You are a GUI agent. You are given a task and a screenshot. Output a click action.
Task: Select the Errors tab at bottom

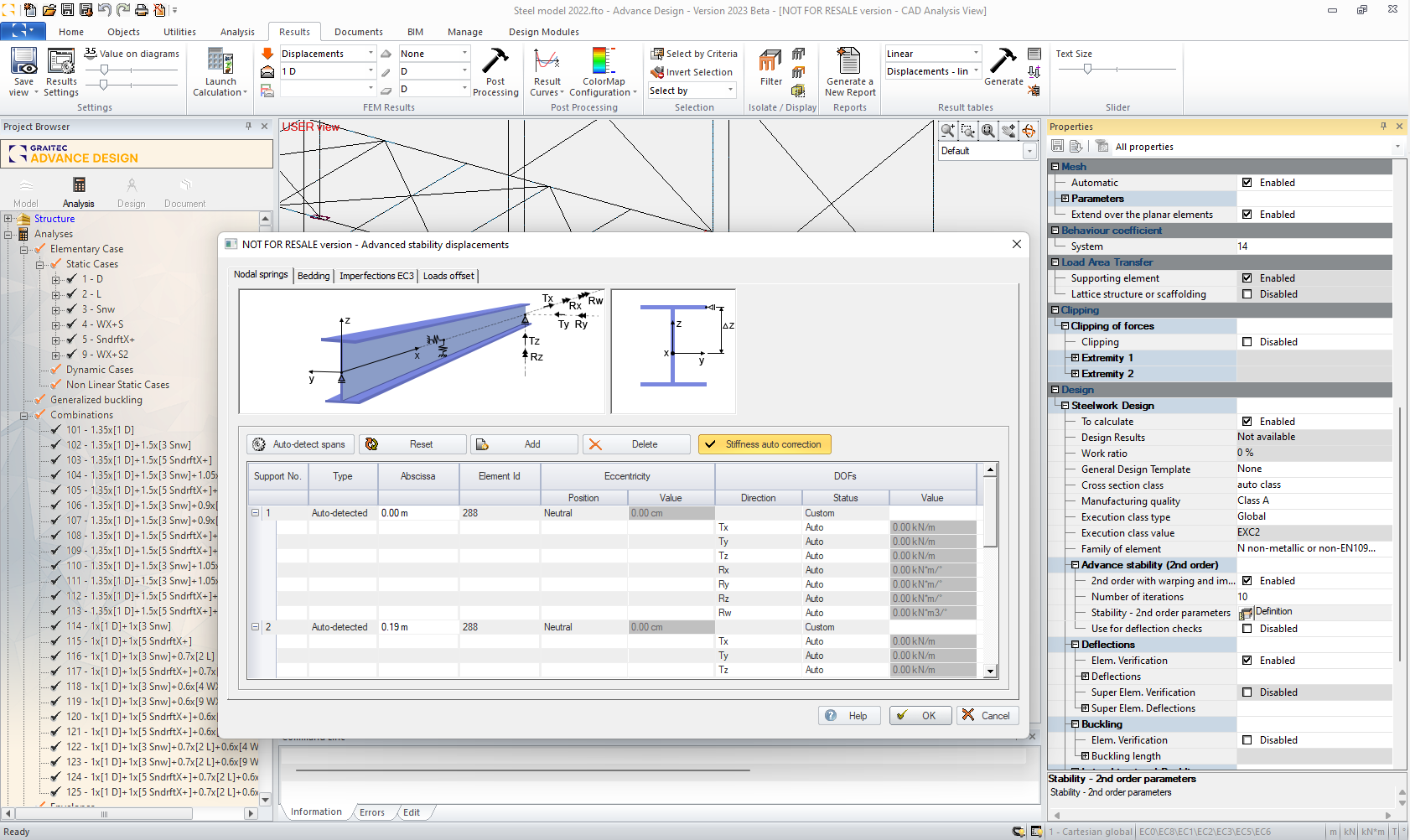(x=372, y=812)
